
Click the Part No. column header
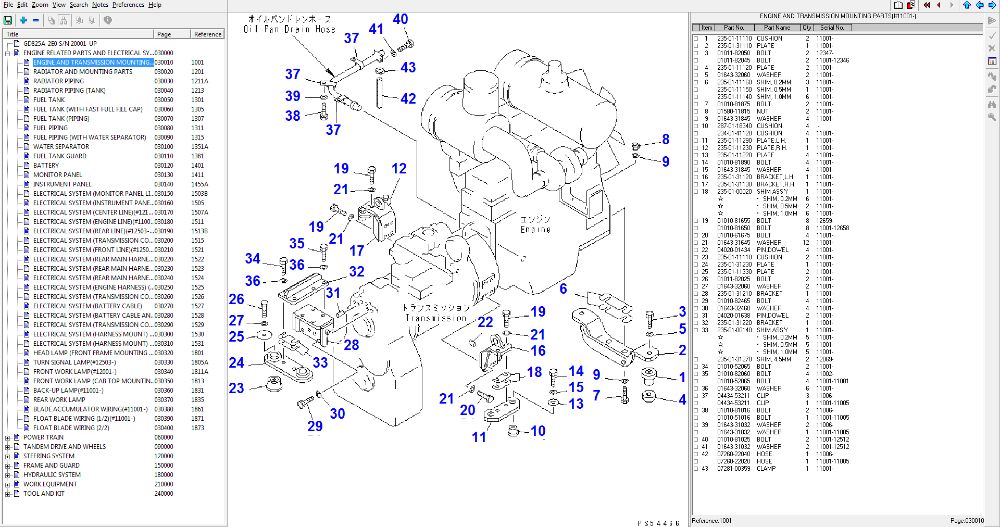(734, 27)
